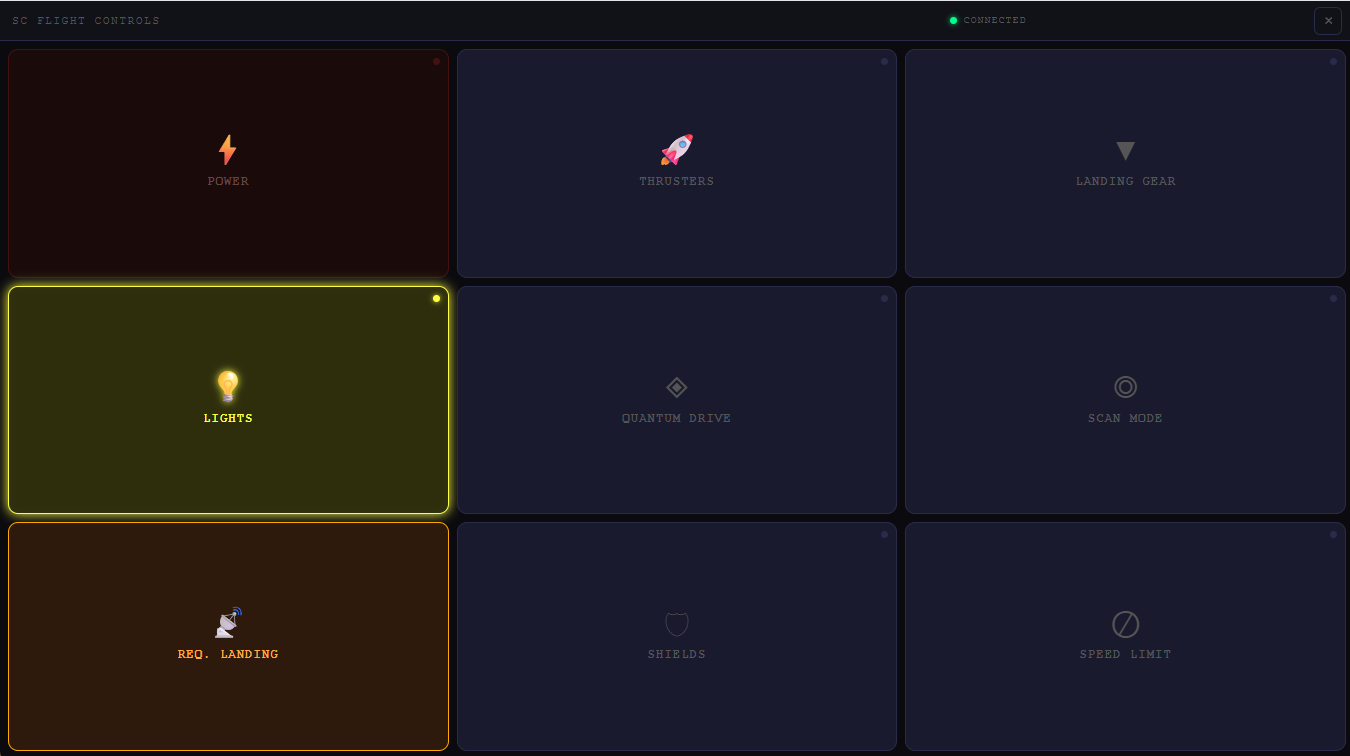Toggle the Power tile

(x=228, y=163)
